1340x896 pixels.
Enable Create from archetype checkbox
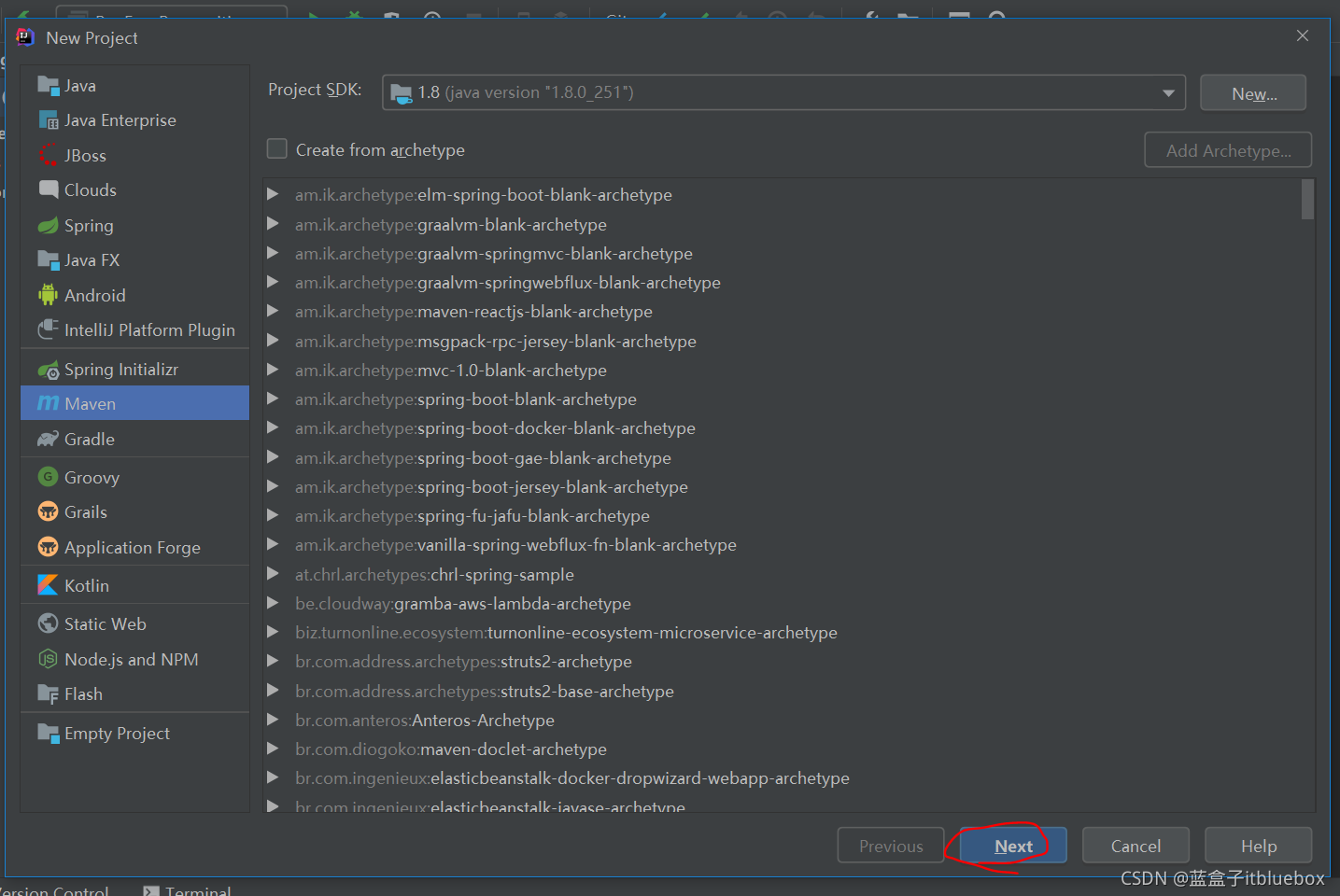(x=277, y=149)
